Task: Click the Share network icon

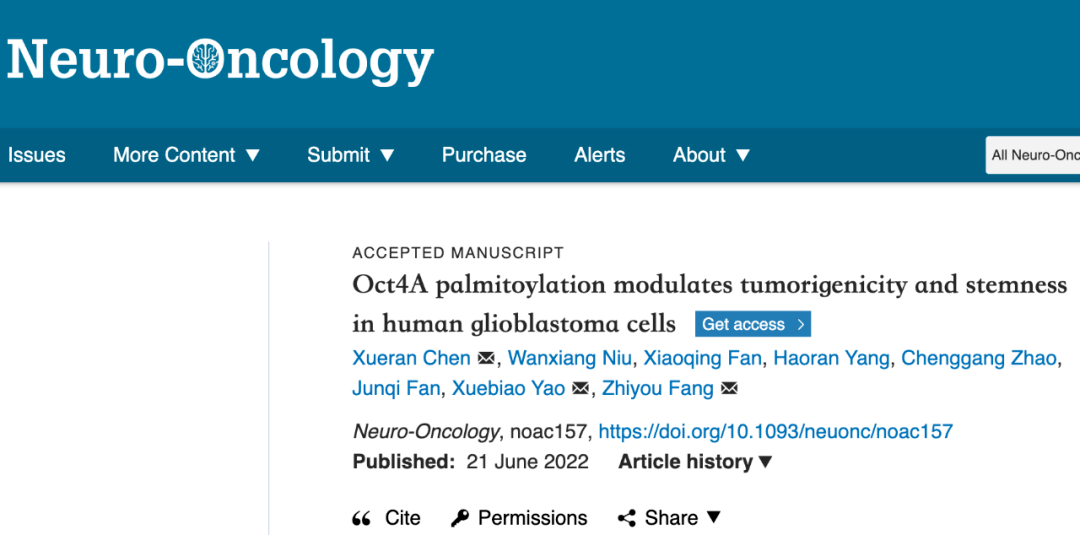Action: click(x=627, y=518)
